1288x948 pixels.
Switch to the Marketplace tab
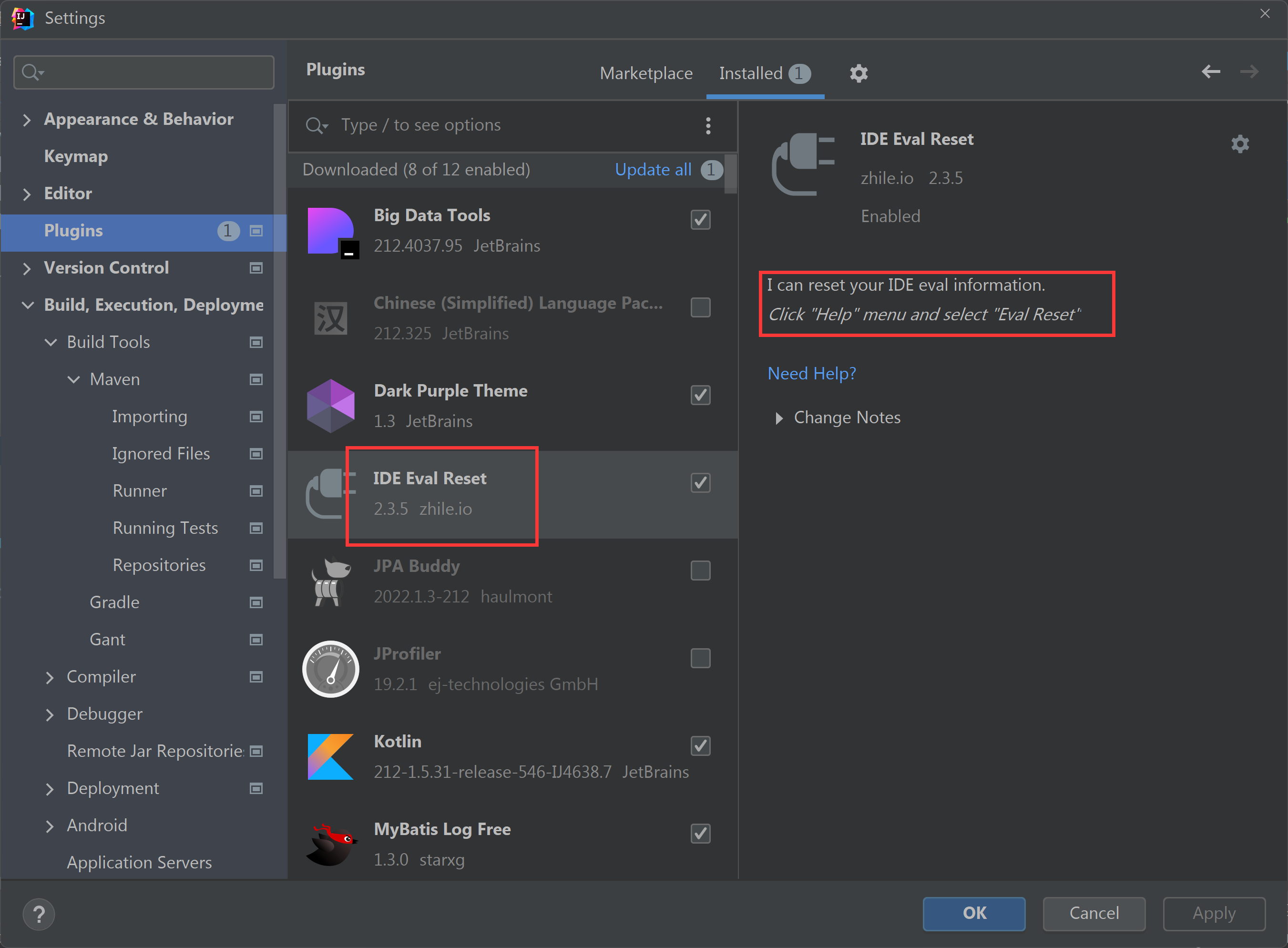coord(646,73)
